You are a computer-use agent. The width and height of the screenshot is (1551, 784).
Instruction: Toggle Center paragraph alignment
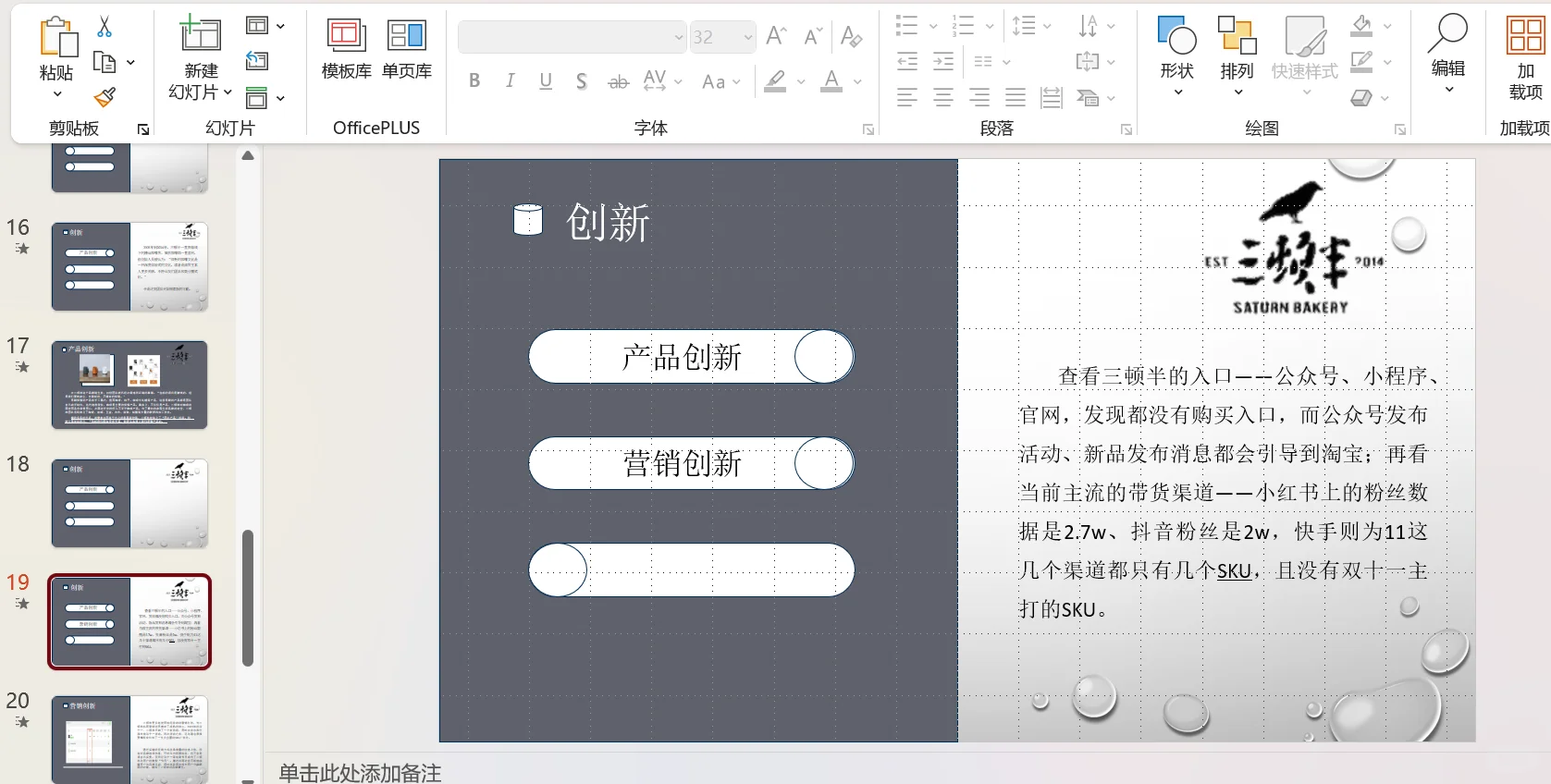click(943, 97)
